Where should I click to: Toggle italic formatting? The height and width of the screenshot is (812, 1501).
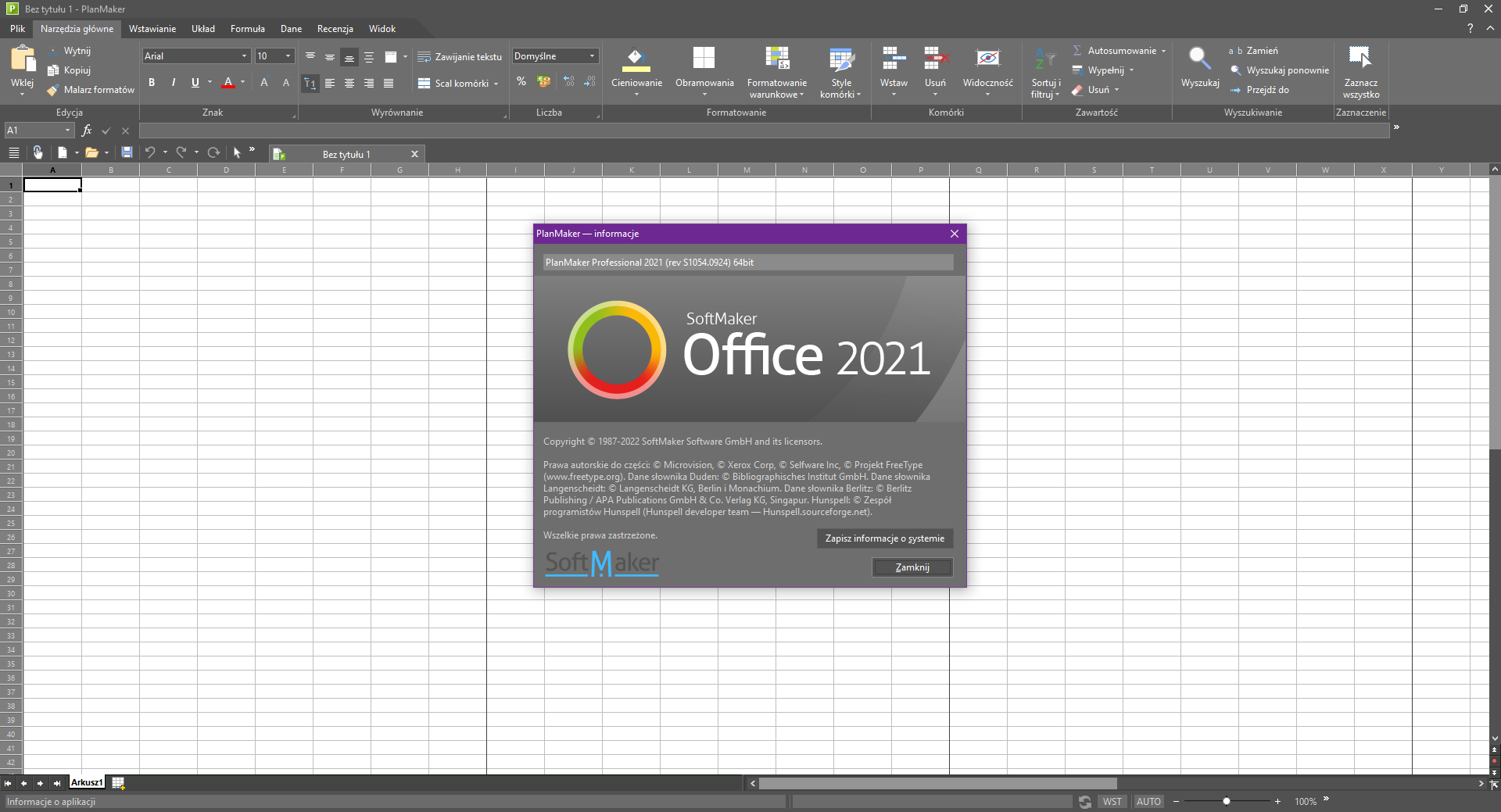(173, 83)
